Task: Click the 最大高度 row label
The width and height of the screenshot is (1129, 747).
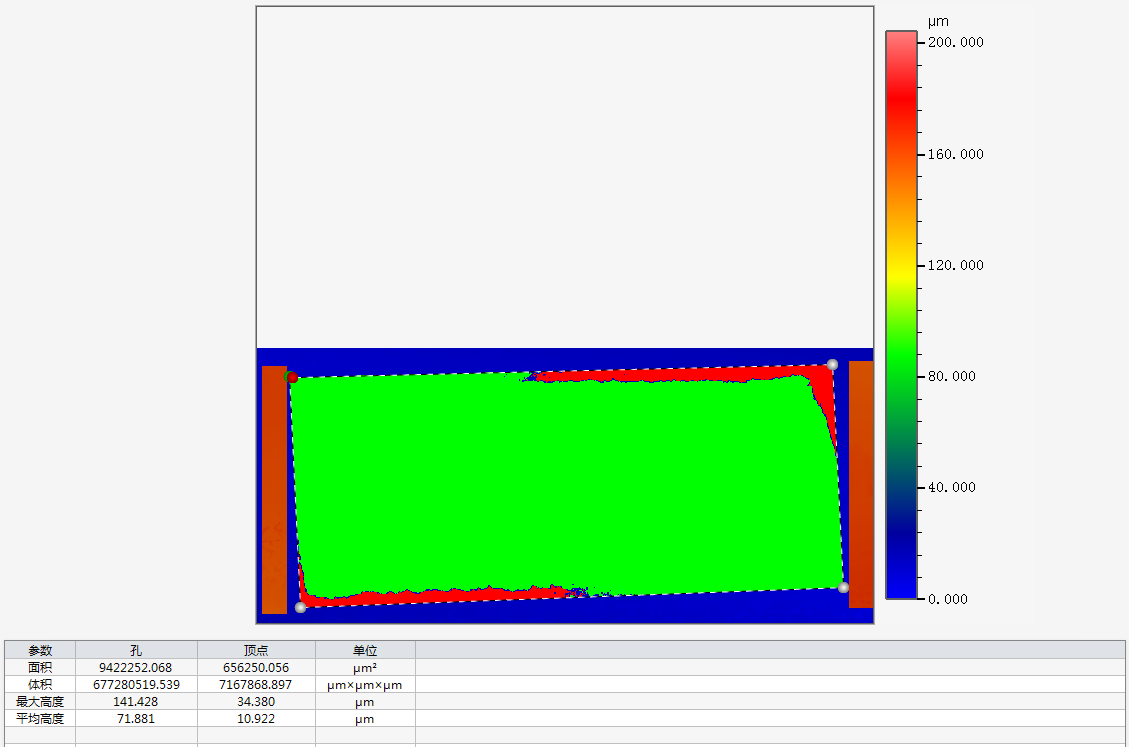Action: pos(40,702)
